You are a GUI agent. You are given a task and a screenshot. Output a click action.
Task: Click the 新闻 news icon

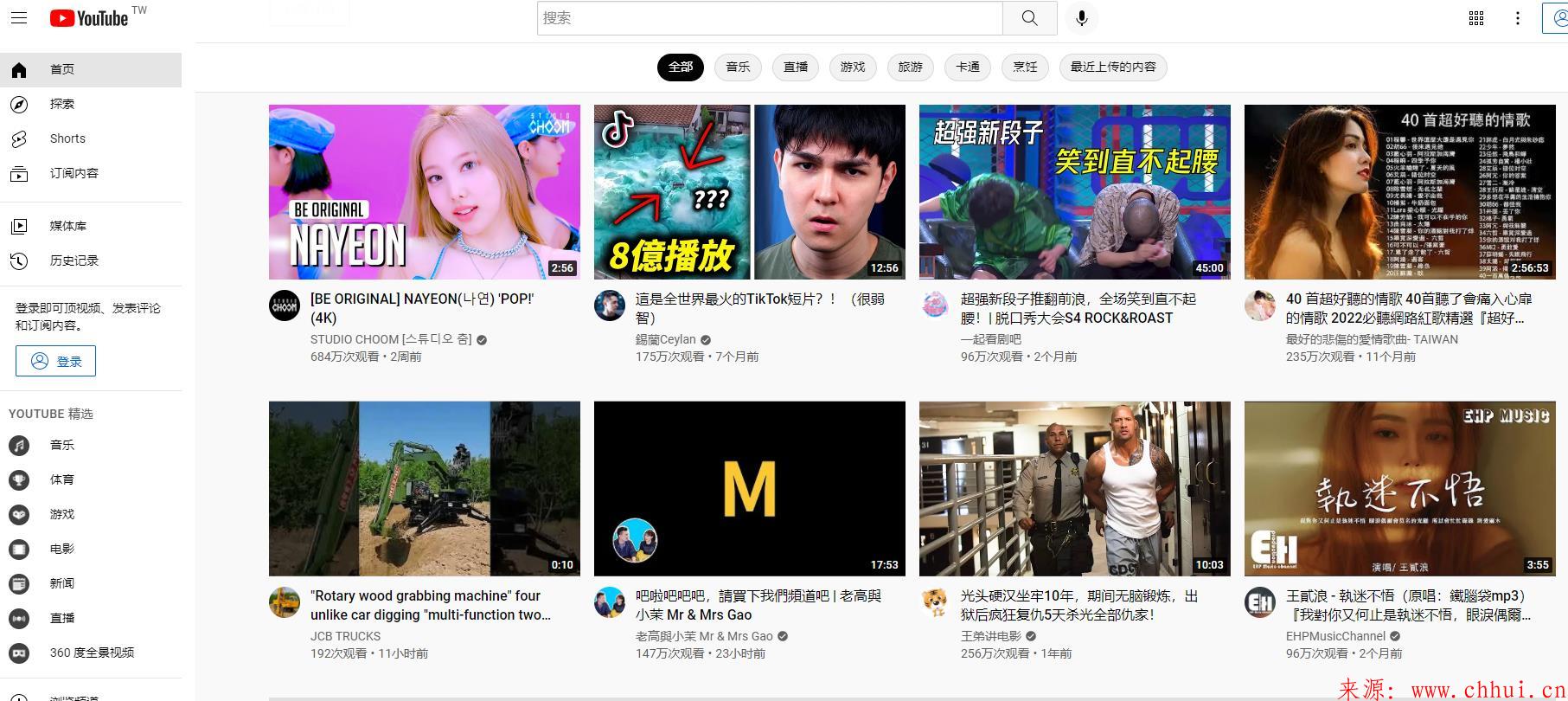click(19, 584)
